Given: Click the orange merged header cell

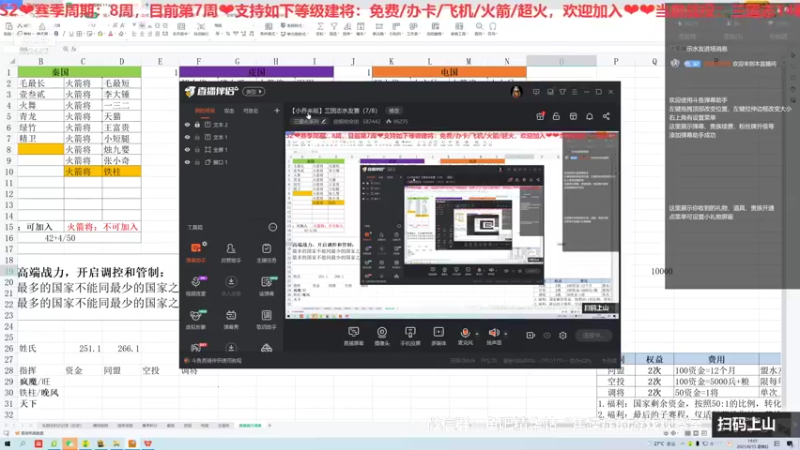Looking at the screenshot, I should pos(449,72).
